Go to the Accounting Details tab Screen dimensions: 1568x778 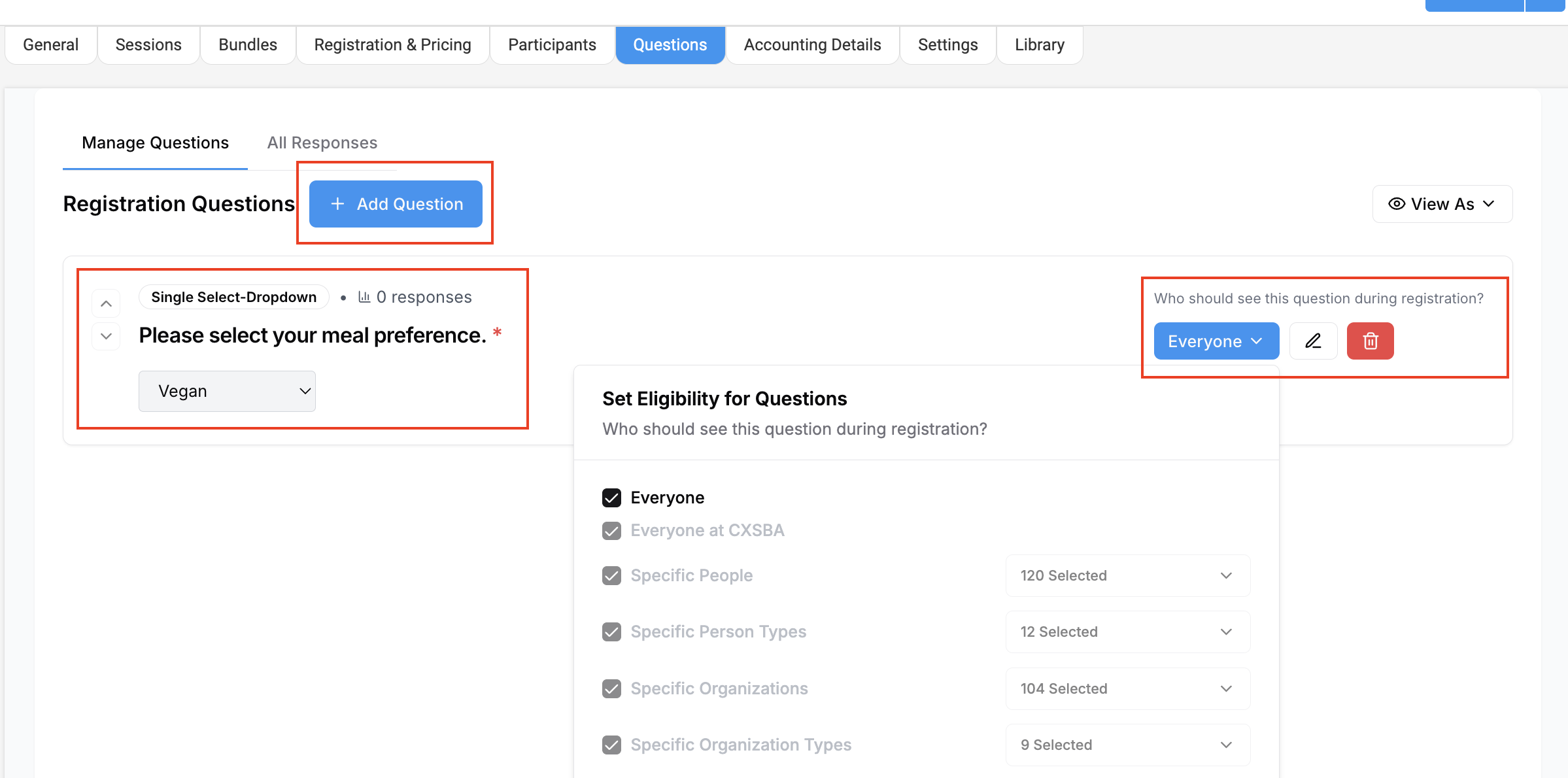point(812,44)
